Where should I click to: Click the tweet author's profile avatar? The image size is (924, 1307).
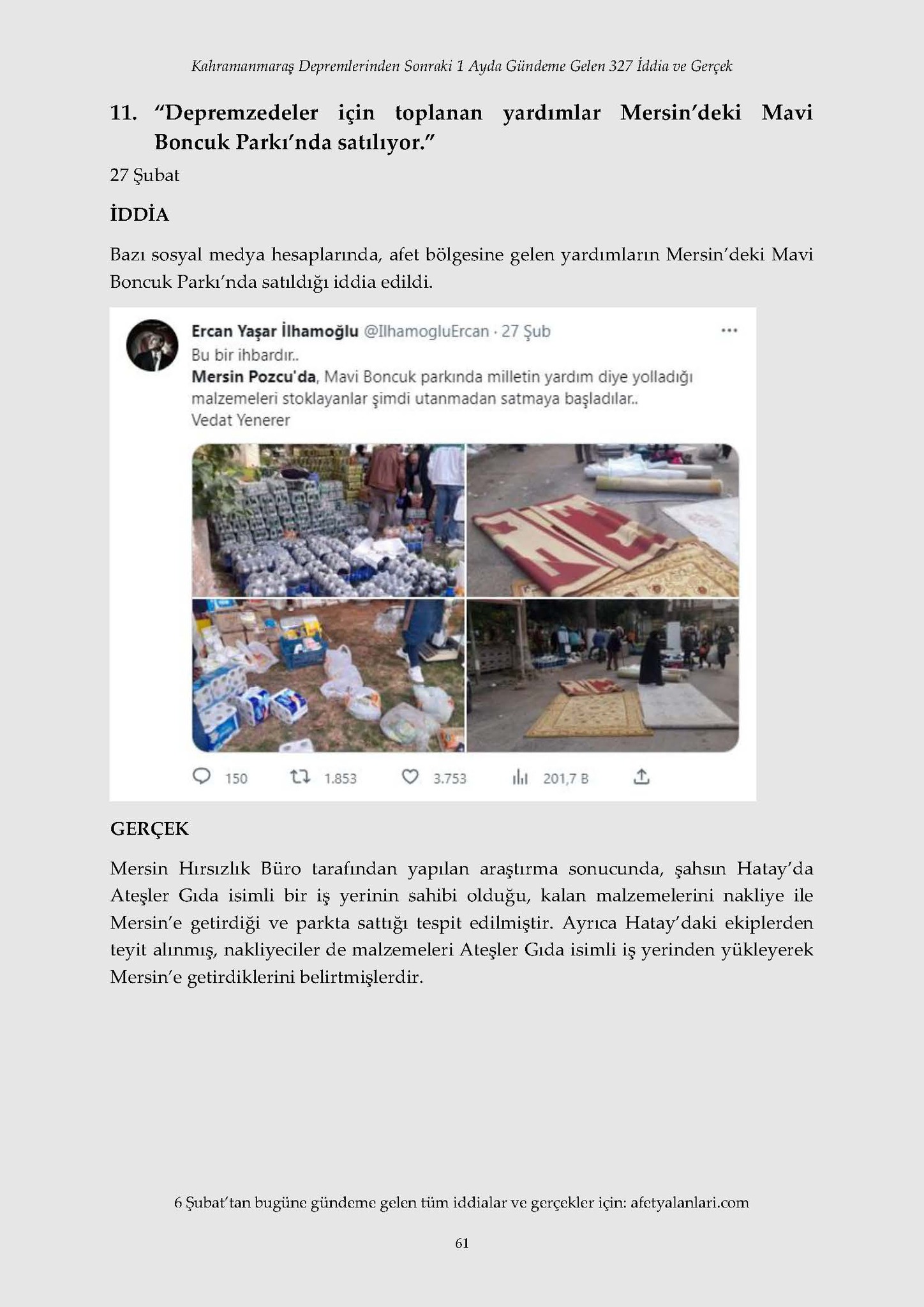click(x=152, y=345)
